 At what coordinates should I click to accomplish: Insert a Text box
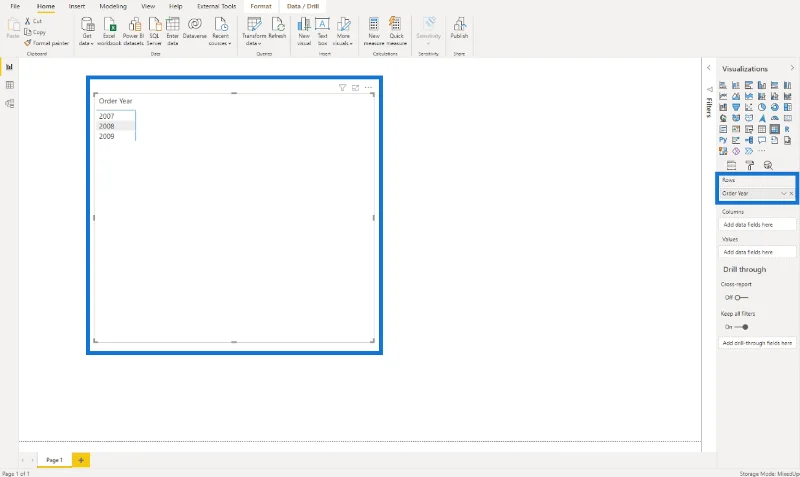click(x=322, y=31)
